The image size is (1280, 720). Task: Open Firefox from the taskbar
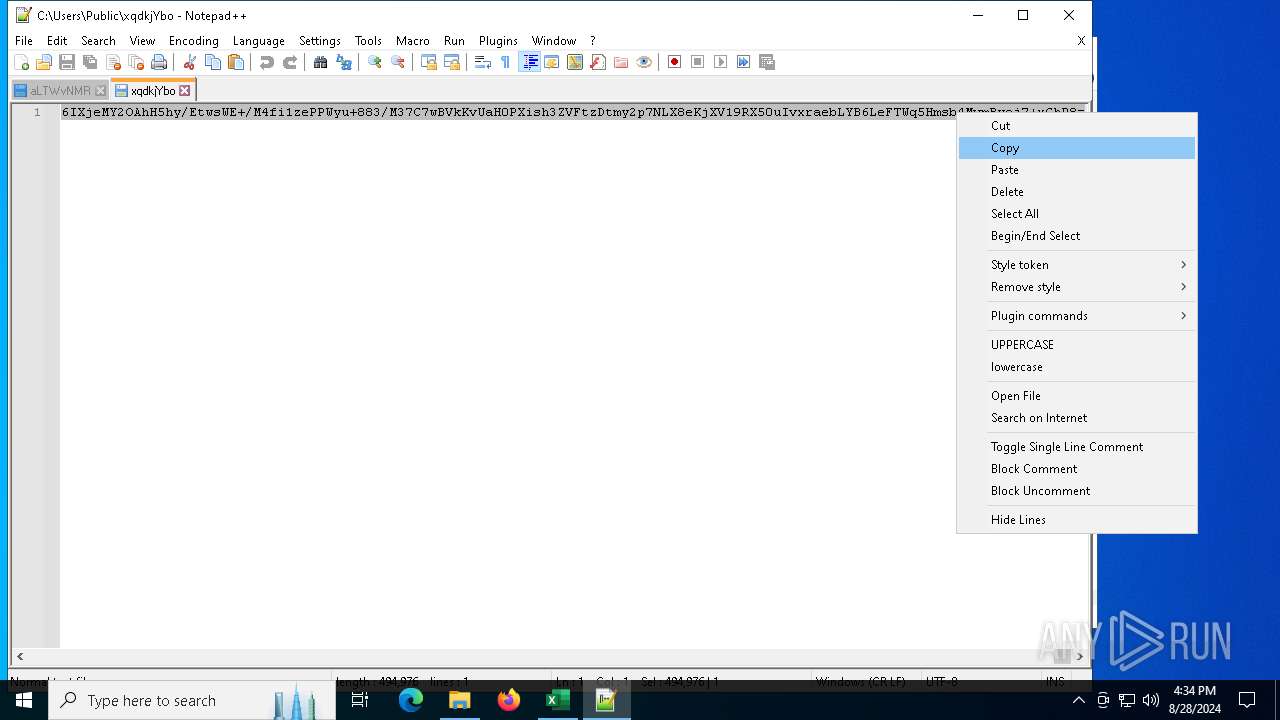point(509,701)
